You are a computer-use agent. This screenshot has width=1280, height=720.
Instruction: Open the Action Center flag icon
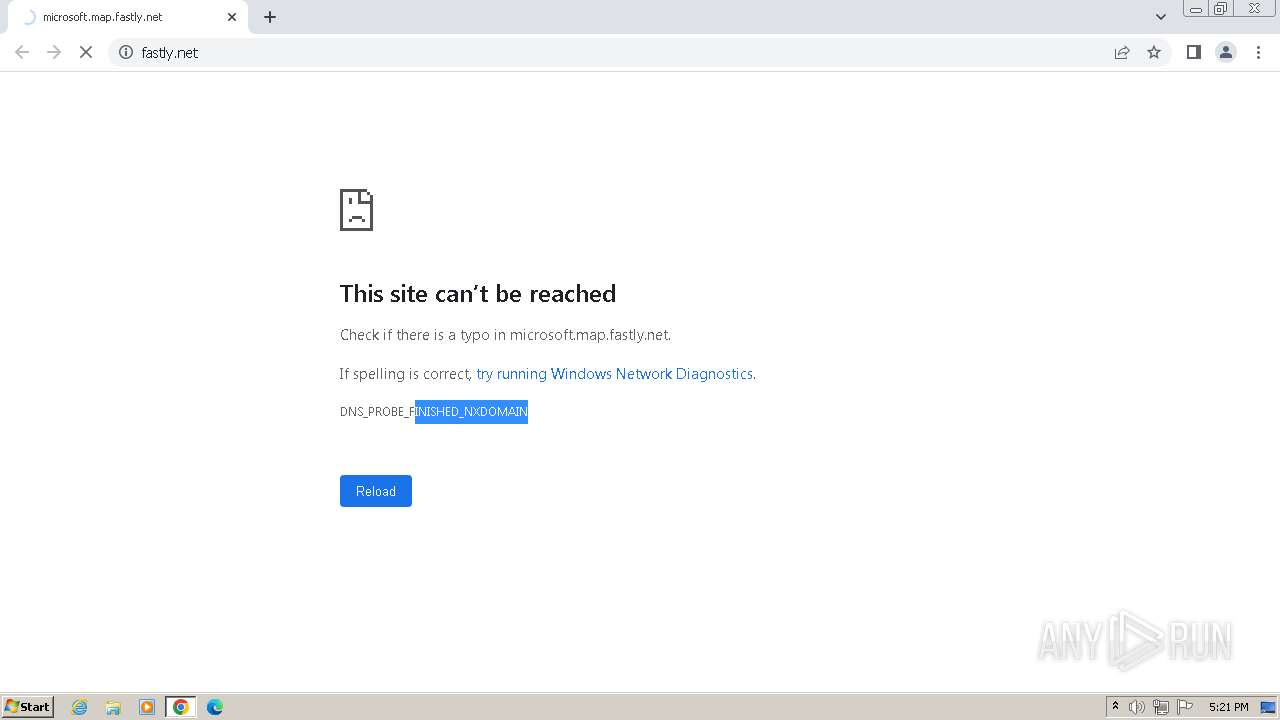[1185, 707]
